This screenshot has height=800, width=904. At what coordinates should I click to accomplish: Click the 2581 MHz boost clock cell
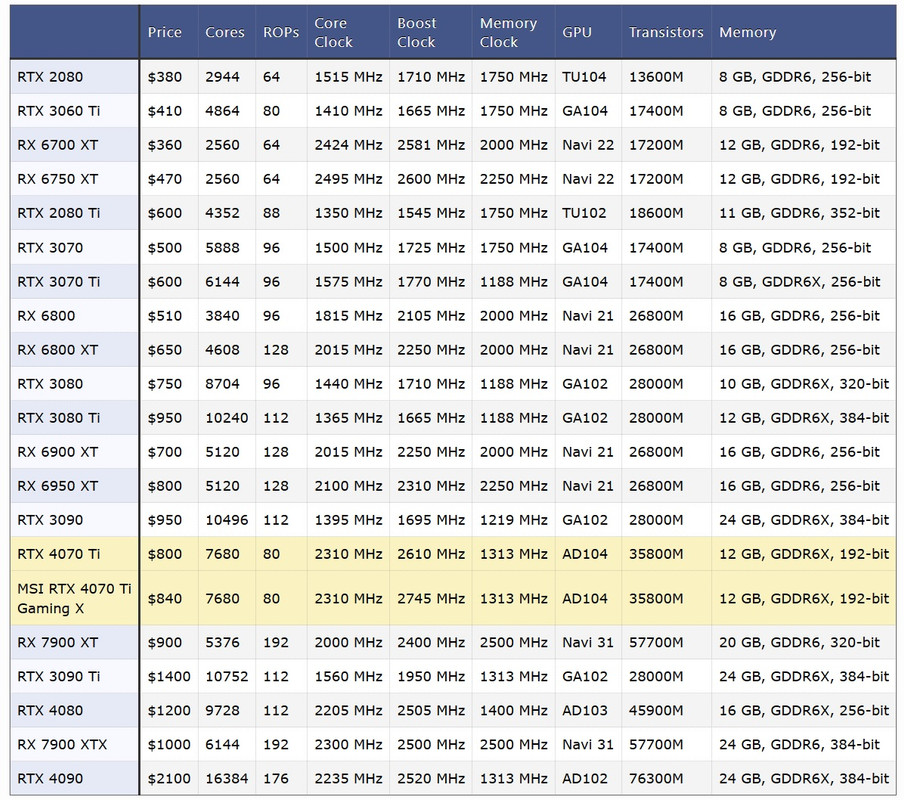(431, 145)
